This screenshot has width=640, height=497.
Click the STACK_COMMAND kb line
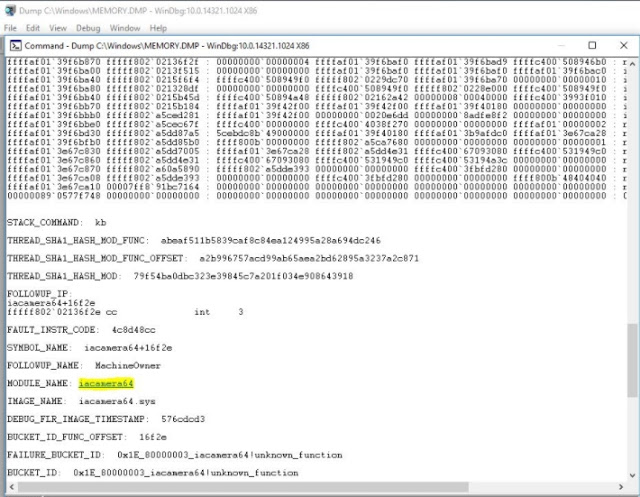[56, 221]
